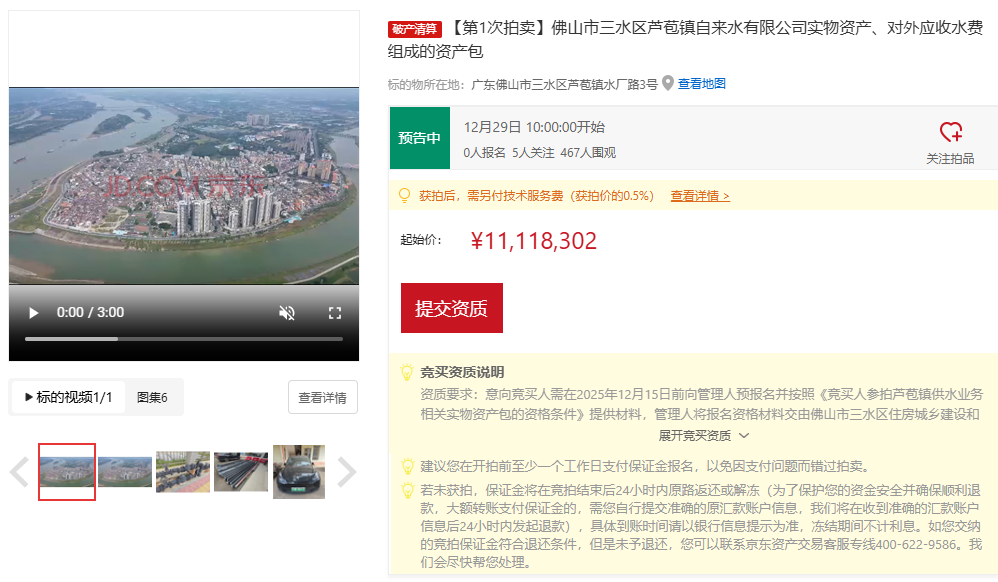
Task: Open the 查看地图 link
Action: (x=701, y=83)
